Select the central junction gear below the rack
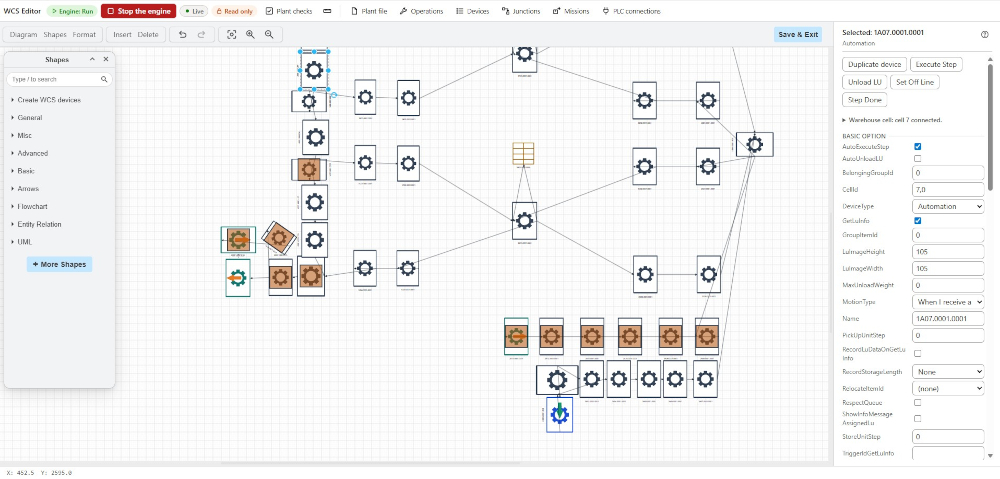 (524, 221)
